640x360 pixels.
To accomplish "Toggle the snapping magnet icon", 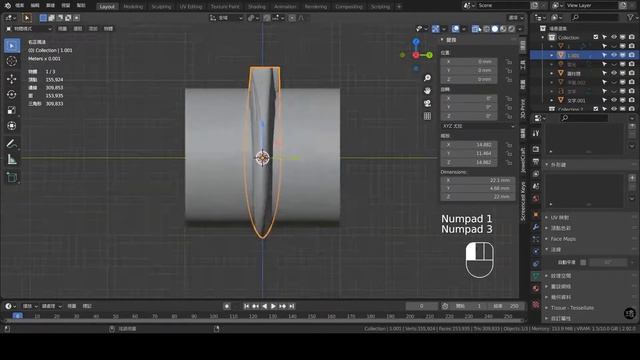I will click(x=267, y=18).
